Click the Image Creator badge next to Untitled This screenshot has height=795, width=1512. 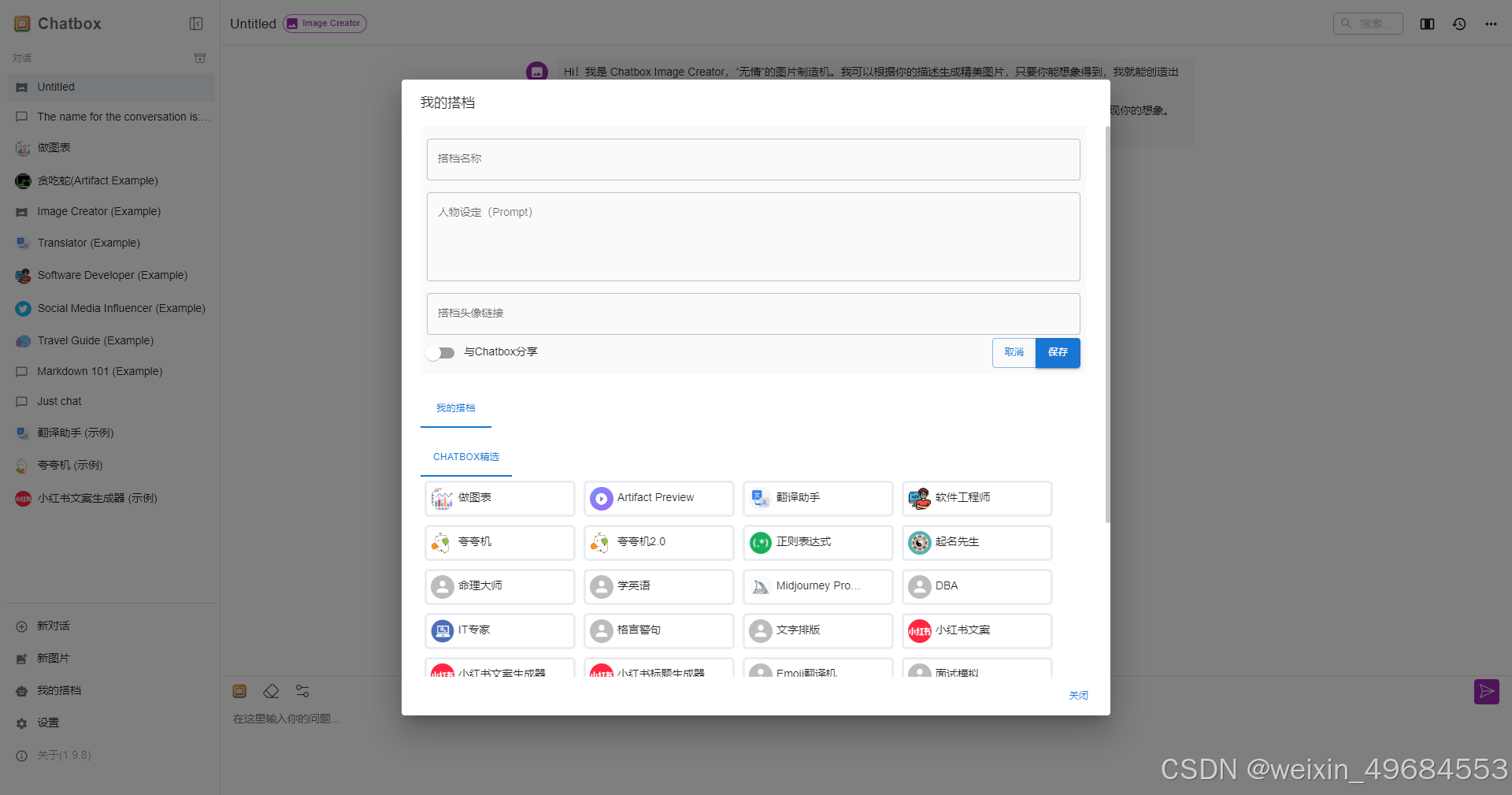pyautogui.click(x=324, y=24)
